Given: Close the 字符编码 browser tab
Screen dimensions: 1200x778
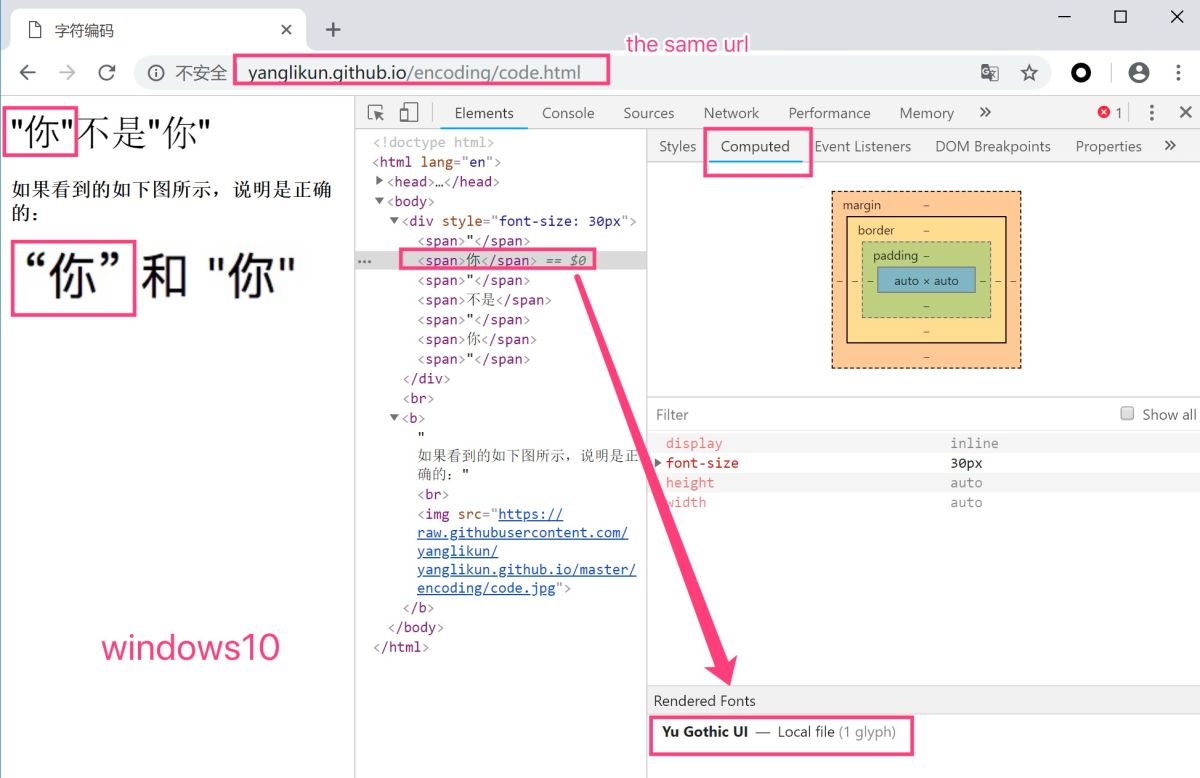Looking at the screenshot, I should [x=287, y=30].
